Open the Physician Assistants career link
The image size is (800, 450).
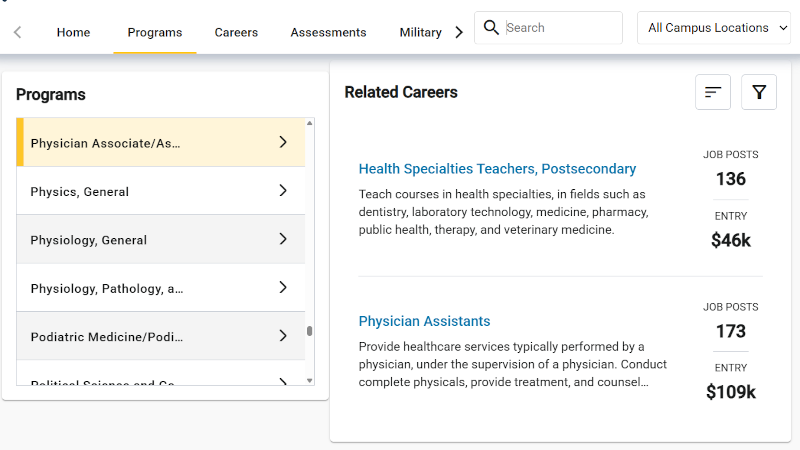424,321
